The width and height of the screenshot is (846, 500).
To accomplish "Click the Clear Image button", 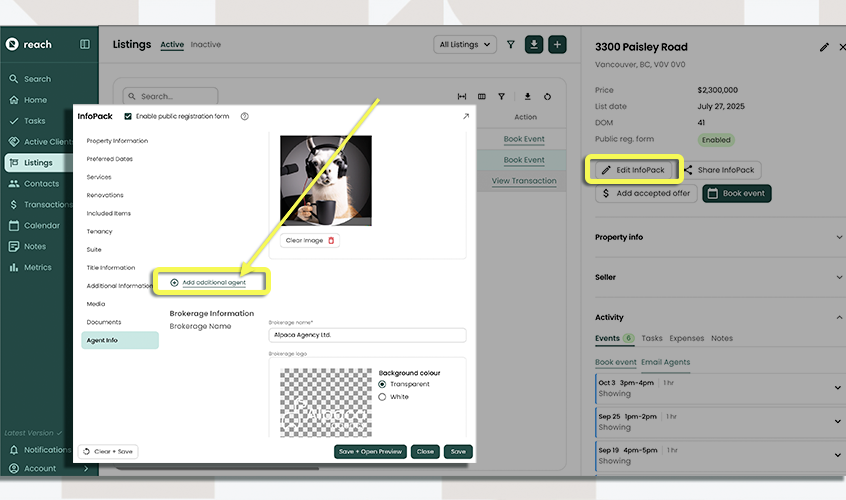I will [x=309, y=241].
